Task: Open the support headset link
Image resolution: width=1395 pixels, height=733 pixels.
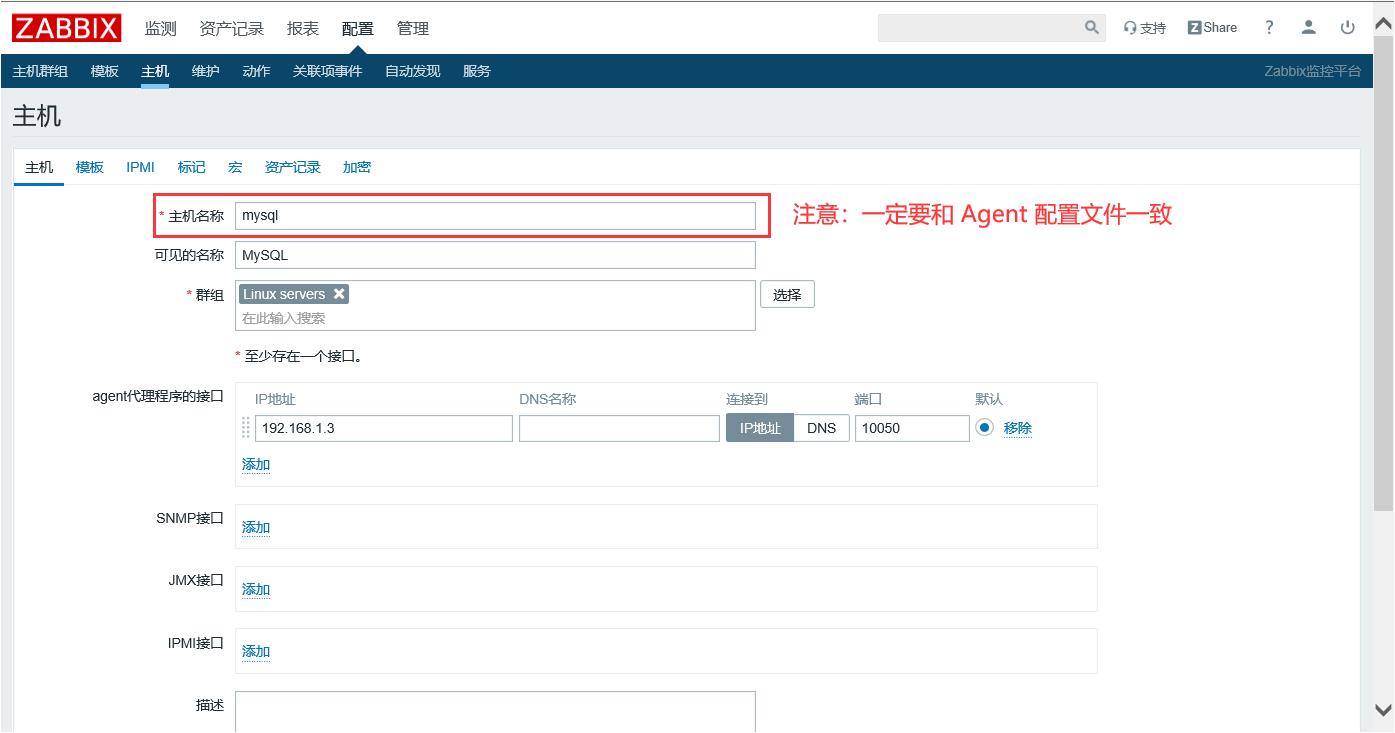Action: (1145, 28)
